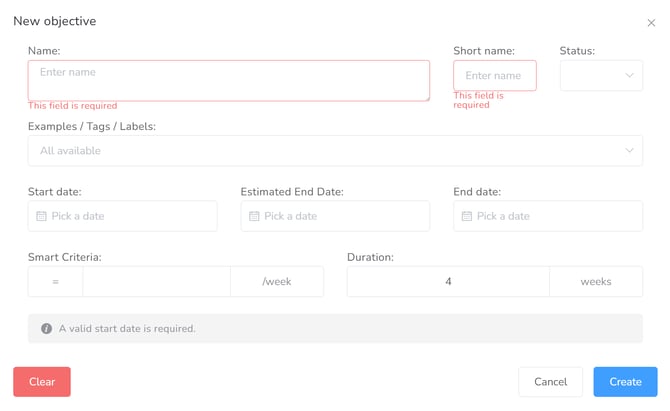Click the Cancel button

pyautogui.click(x=550, y=382)
